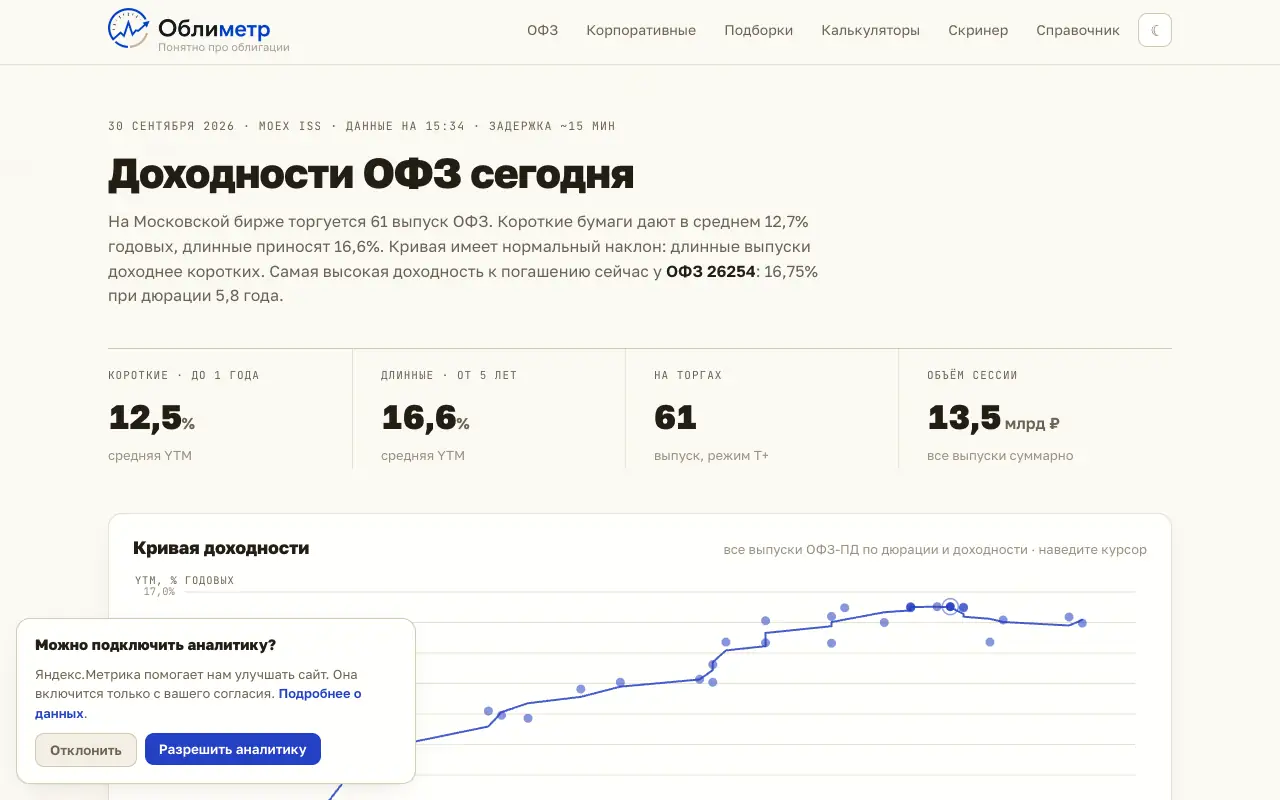Image resolution: width=1280 pixels, height=800 pixels.
Task: Click ДЛИННЫЕ · ОТ 5 ЛЕТ label
Action: (x=449, y=375)
